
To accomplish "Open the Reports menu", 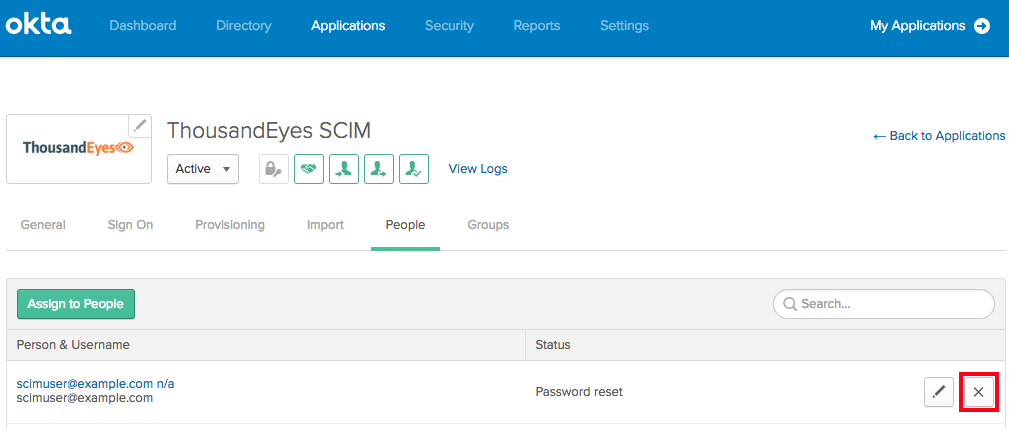I will (x=537, y=26).
